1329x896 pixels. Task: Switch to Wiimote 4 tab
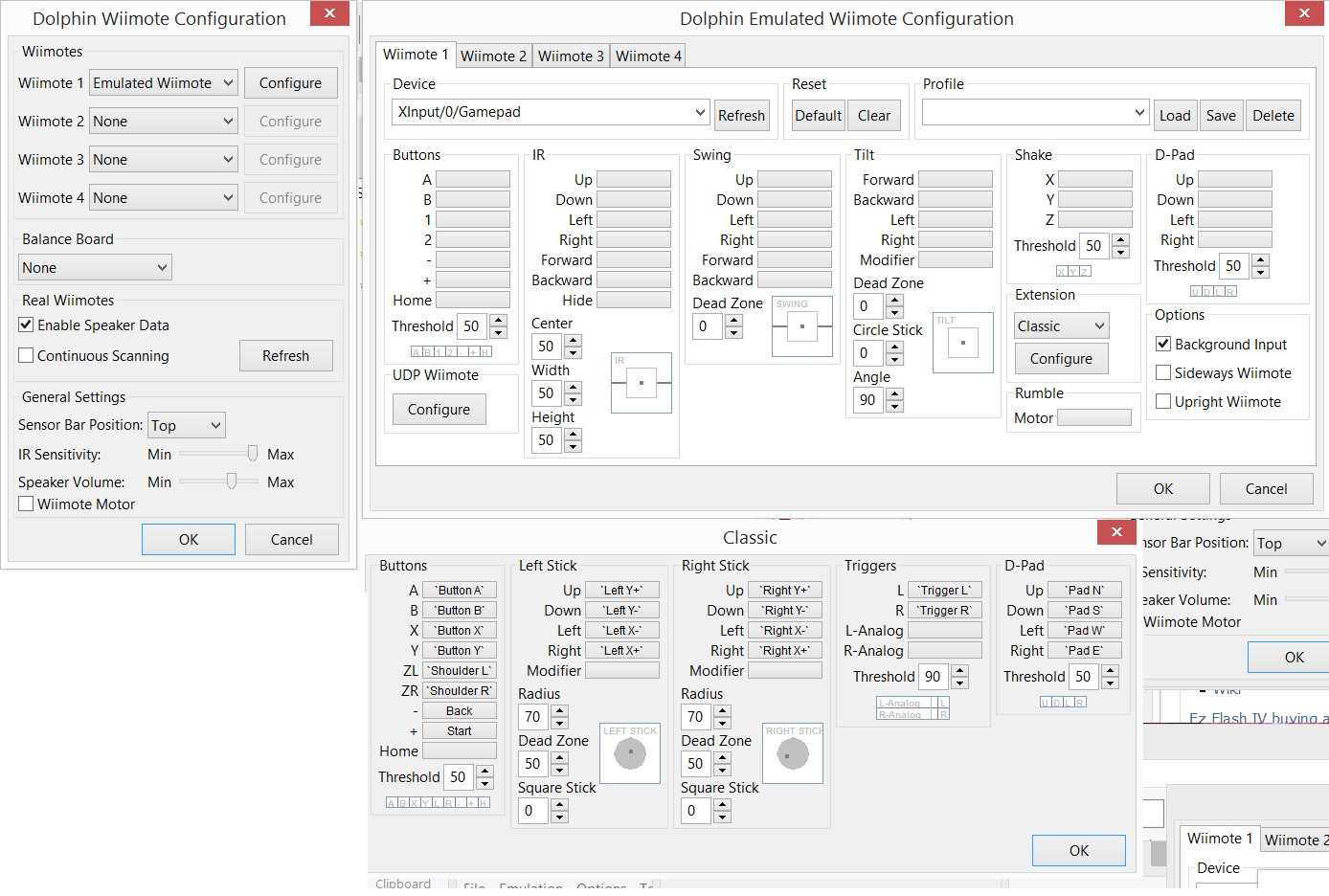648,56
